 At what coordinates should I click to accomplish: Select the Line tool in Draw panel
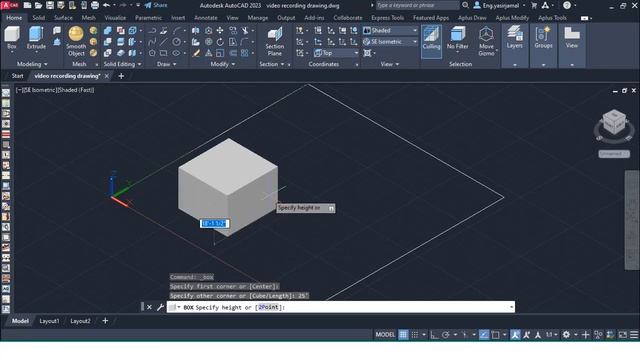click(x=163, y=42)
